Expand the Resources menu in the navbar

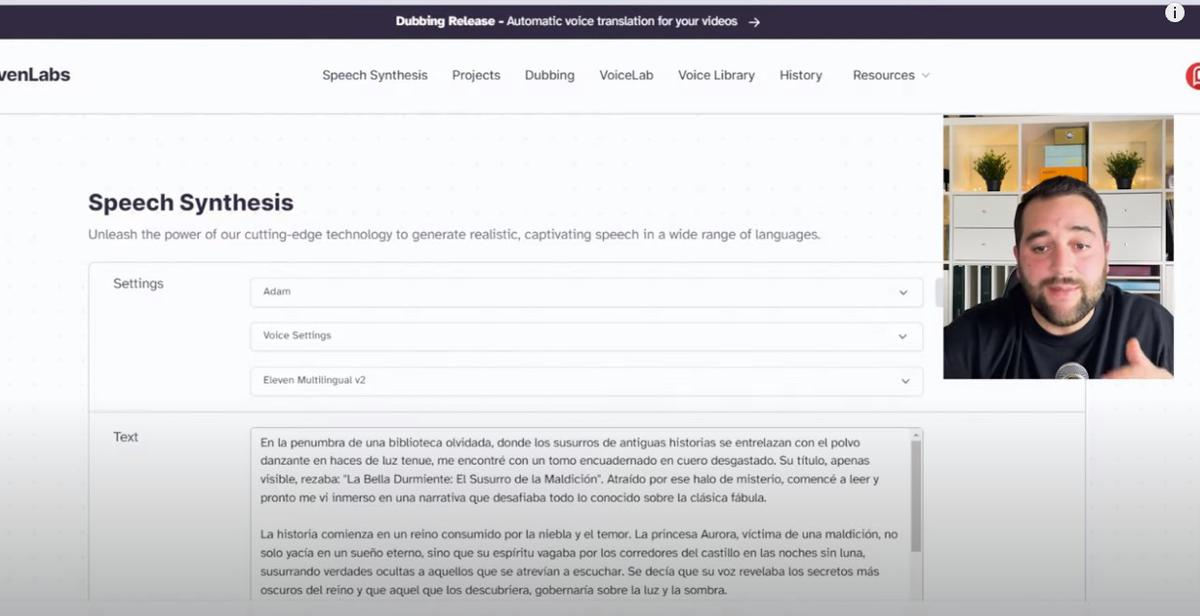[x=890, y=75]
